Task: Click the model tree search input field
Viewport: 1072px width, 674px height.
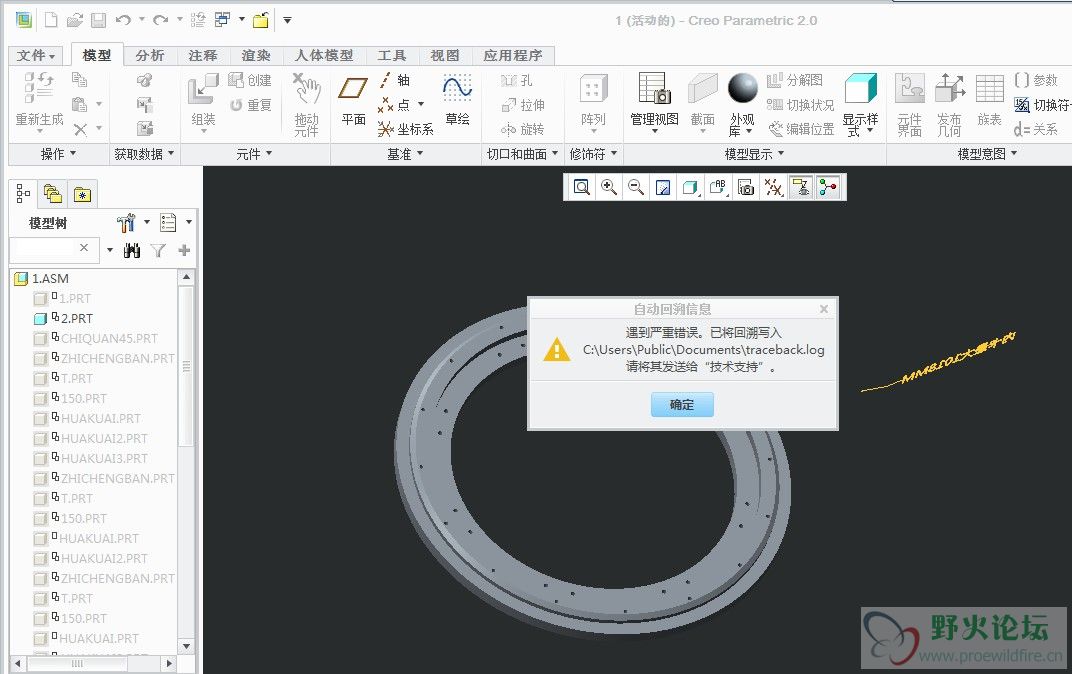Action: 52,248
